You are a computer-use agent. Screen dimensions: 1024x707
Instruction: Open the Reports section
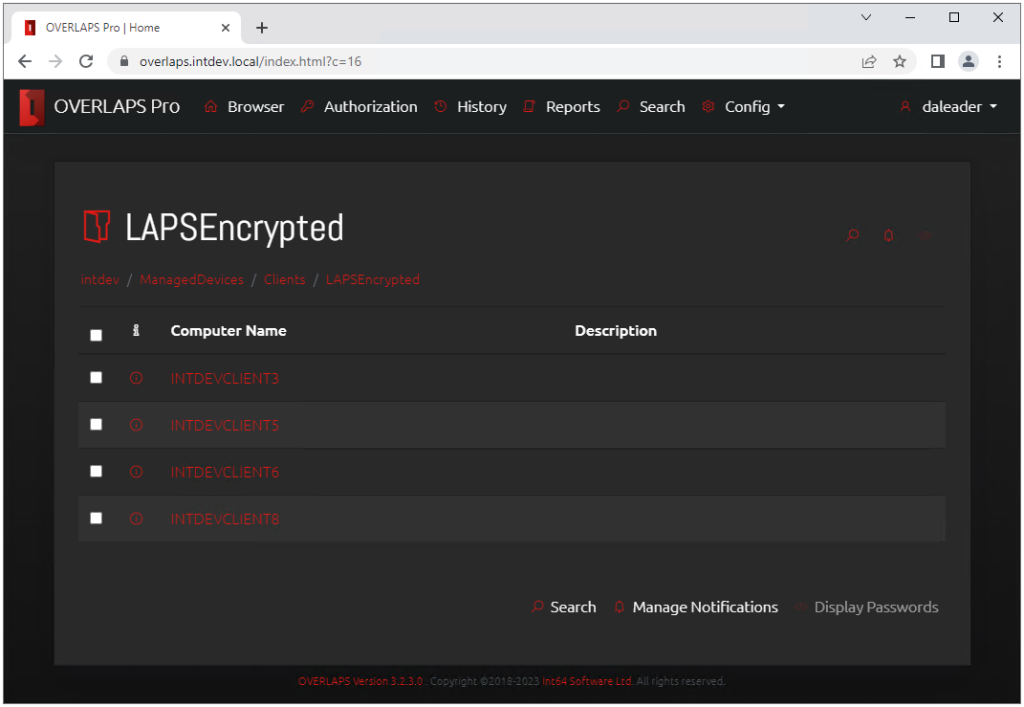click(x=562, y=107)
